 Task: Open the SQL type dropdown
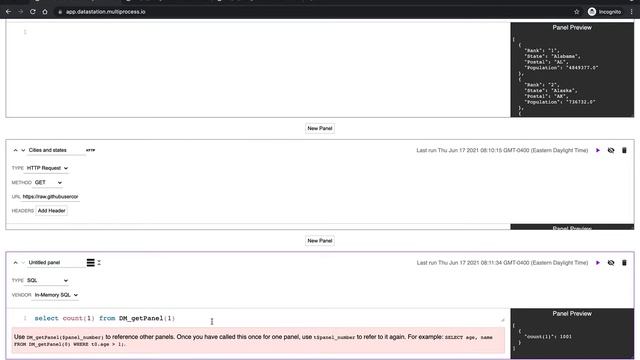coord(47,280)
